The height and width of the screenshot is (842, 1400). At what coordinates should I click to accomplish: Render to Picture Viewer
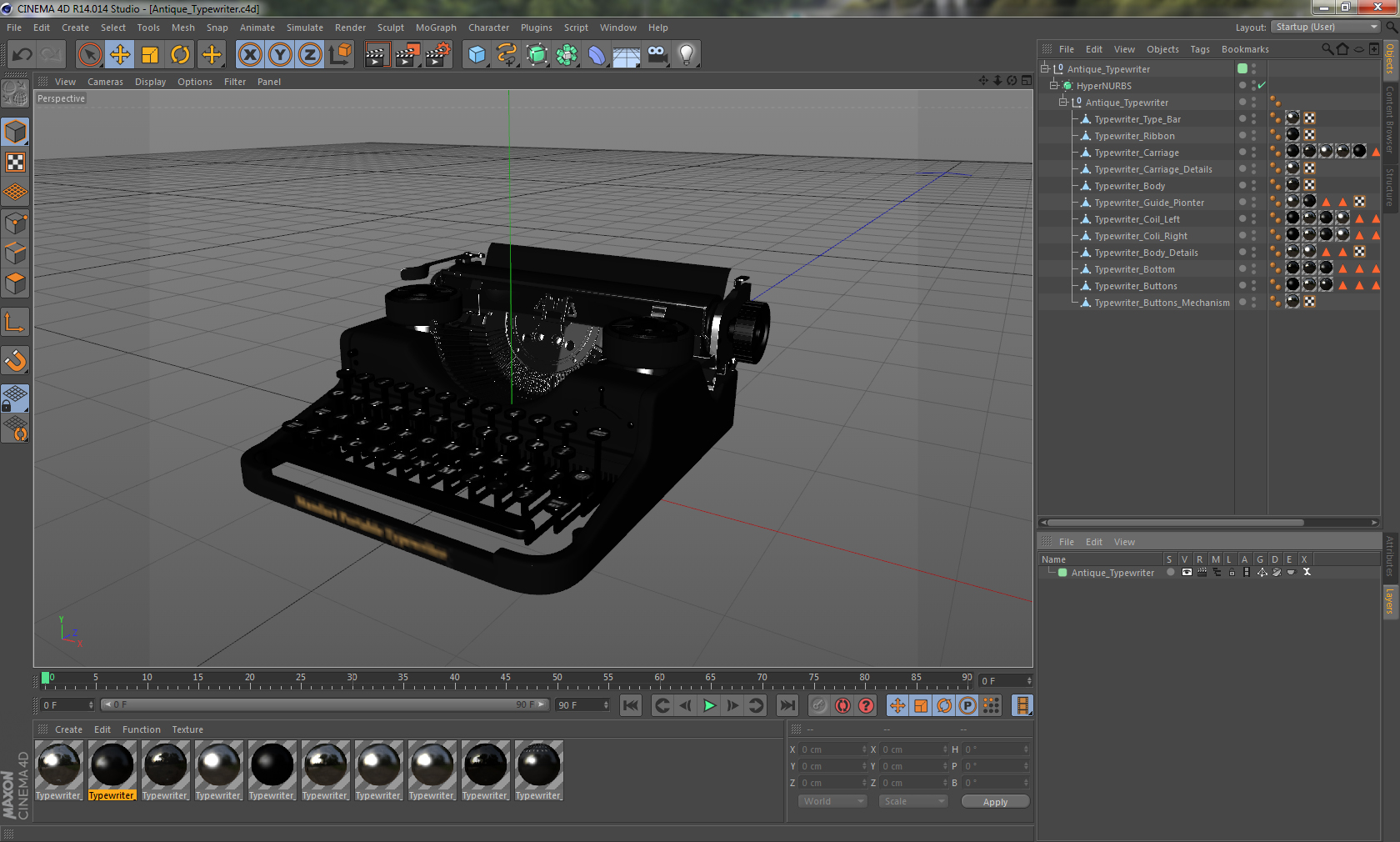[x=407, y=55]
